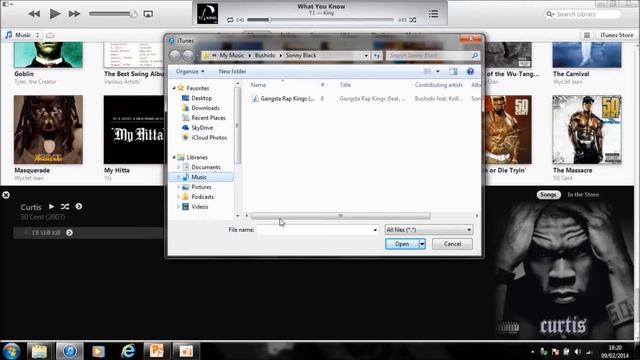Open Internet Explorer from the taskbar
Viewport: 640px width, 360px height.
tap(128, 351)
